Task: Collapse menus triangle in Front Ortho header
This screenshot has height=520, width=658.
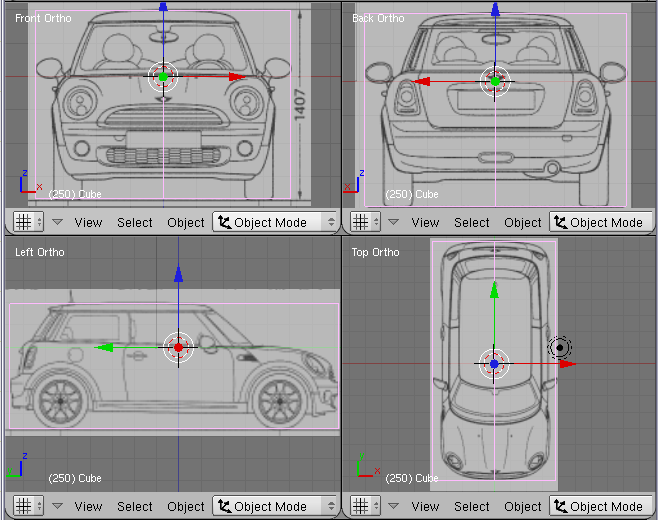Action: [57, 222]
